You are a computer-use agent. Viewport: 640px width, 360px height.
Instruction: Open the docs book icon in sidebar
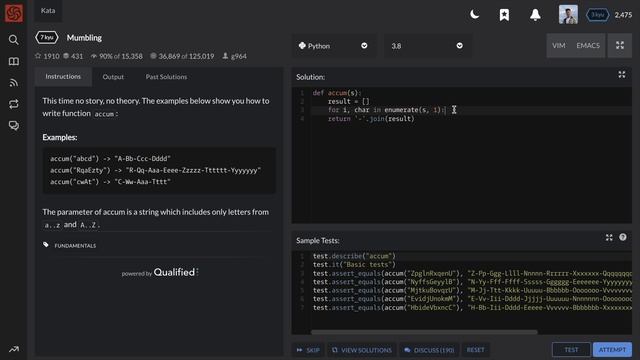14,62
